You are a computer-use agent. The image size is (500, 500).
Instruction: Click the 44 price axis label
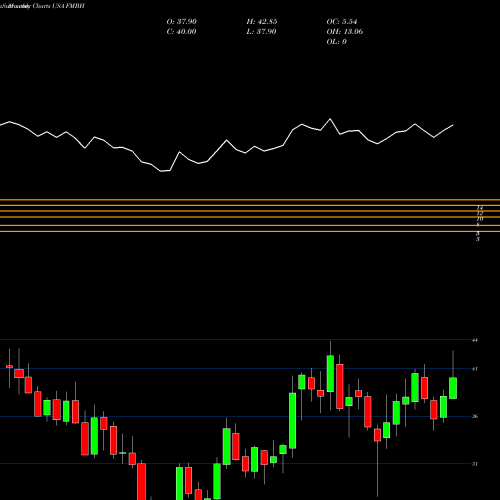(475, 340)
